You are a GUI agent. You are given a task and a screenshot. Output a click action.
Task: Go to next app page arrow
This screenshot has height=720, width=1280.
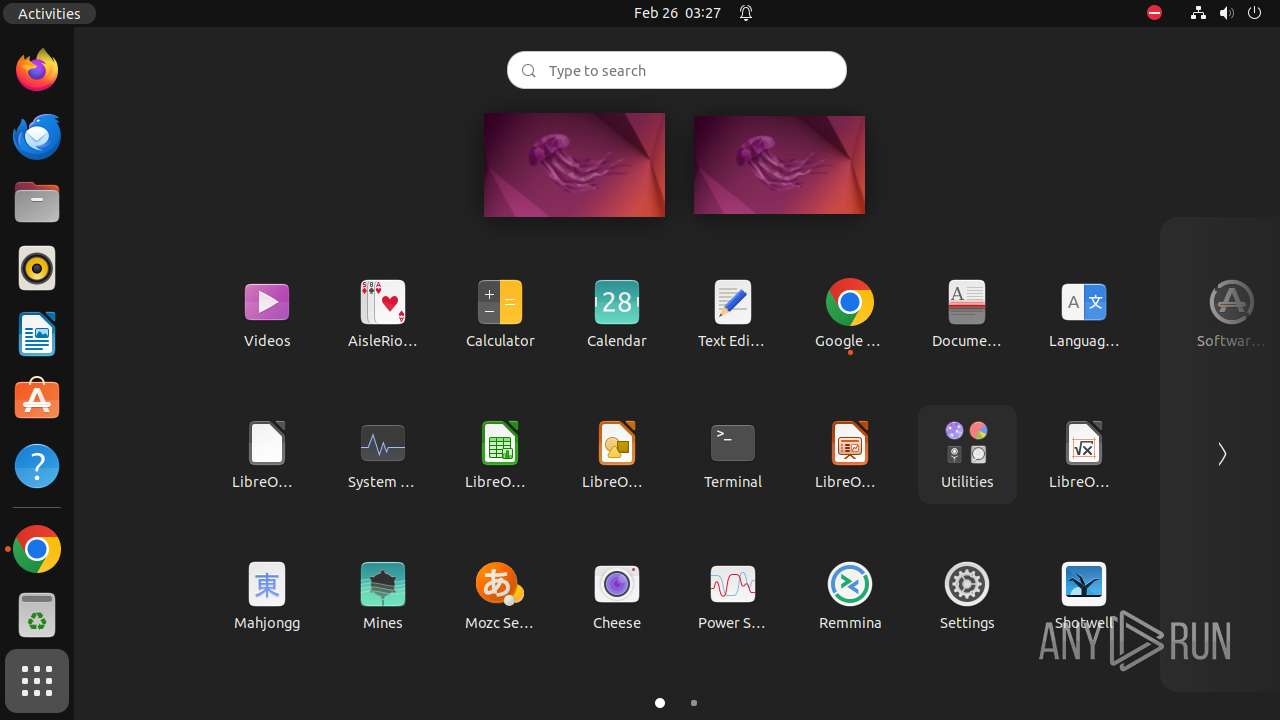point(1221,455)
